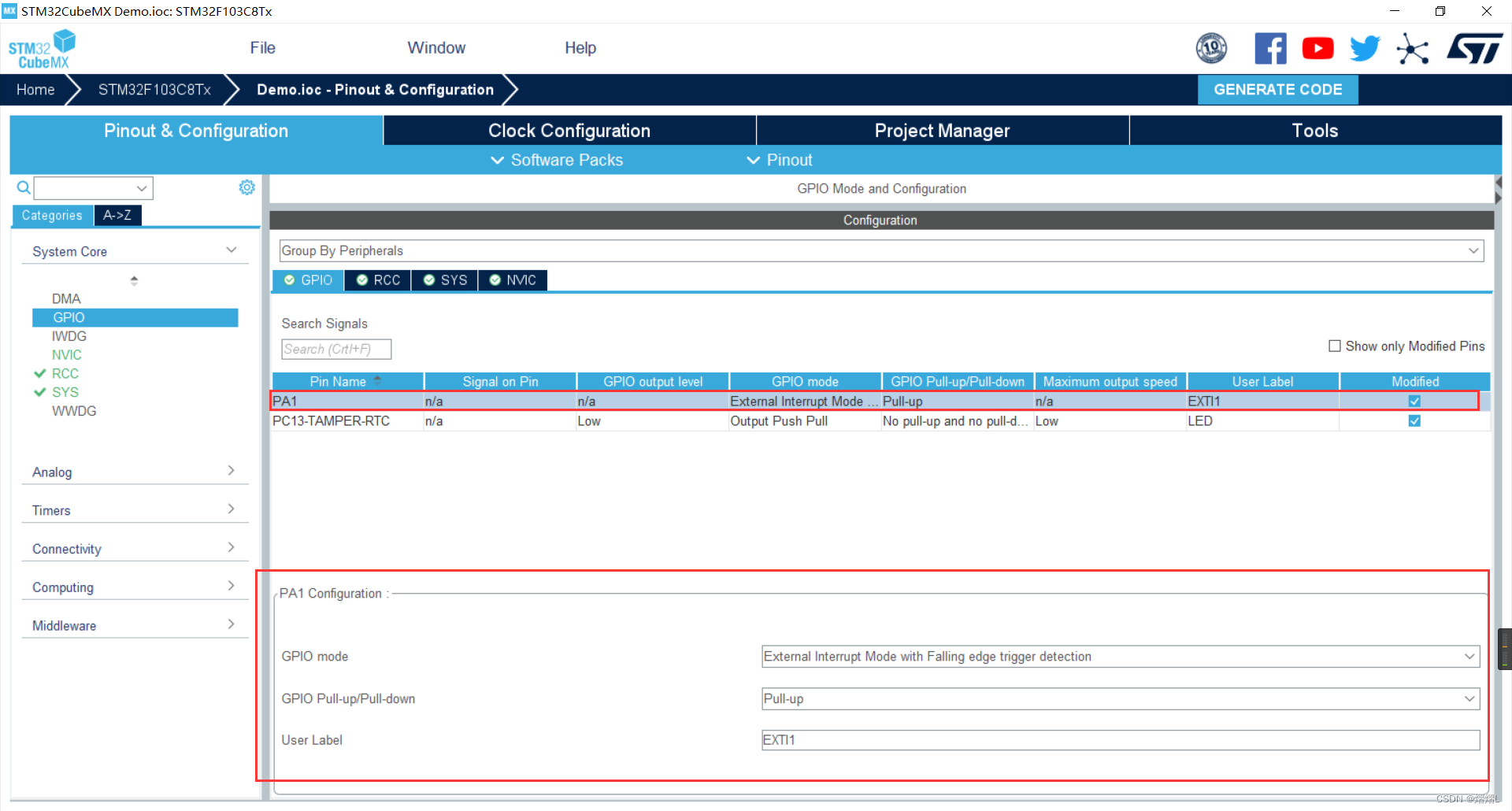Select the PC13-TAMPER-RTC pin row
Image resolution: width=1512 pixels, height=811 pixels.
[x=880, y=421]
